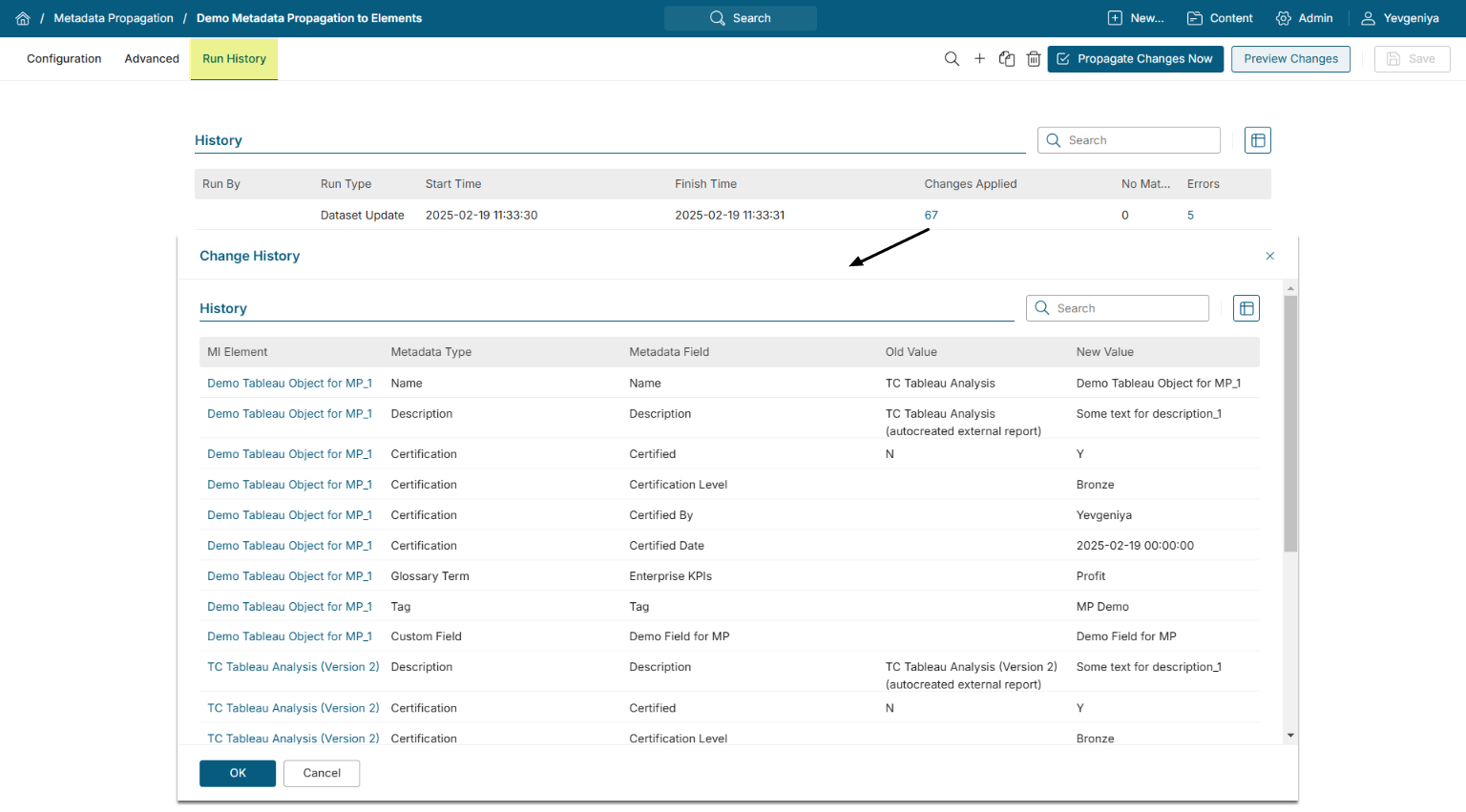Click the toolbar magnifier search icon
Image resolution: width=1466 pixels, height=812 pixels.
click(952, 59)
